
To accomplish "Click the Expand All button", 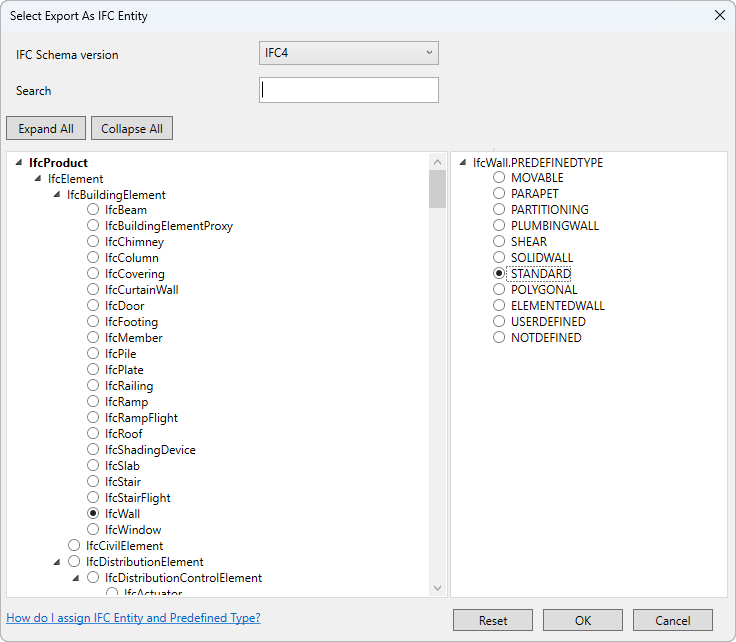I will tap(46, 128).
